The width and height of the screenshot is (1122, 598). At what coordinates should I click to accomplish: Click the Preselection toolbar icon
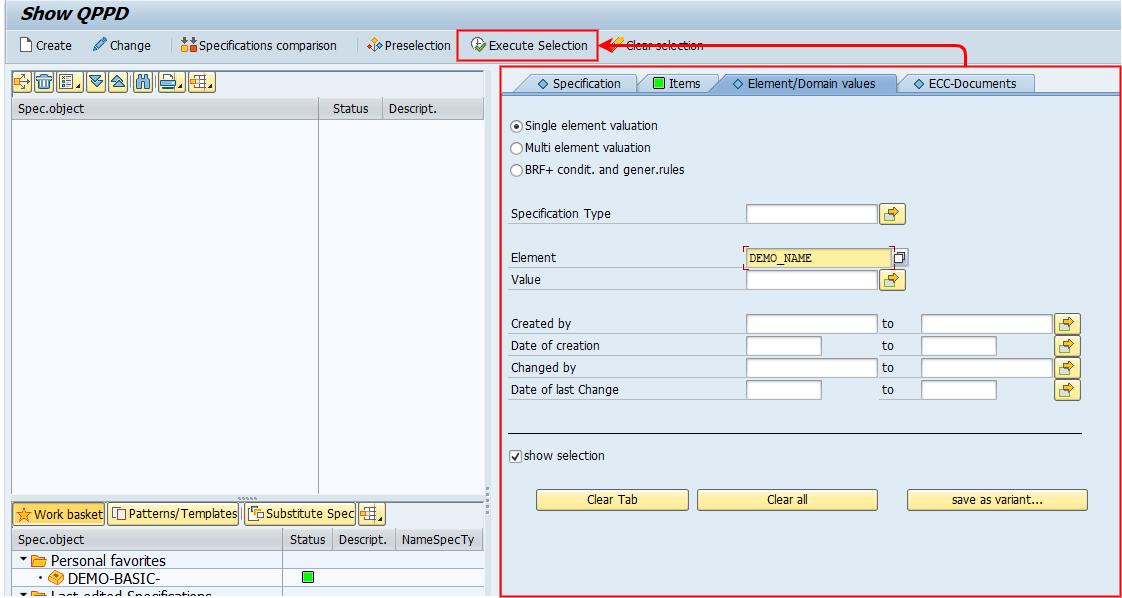[409, 45]
